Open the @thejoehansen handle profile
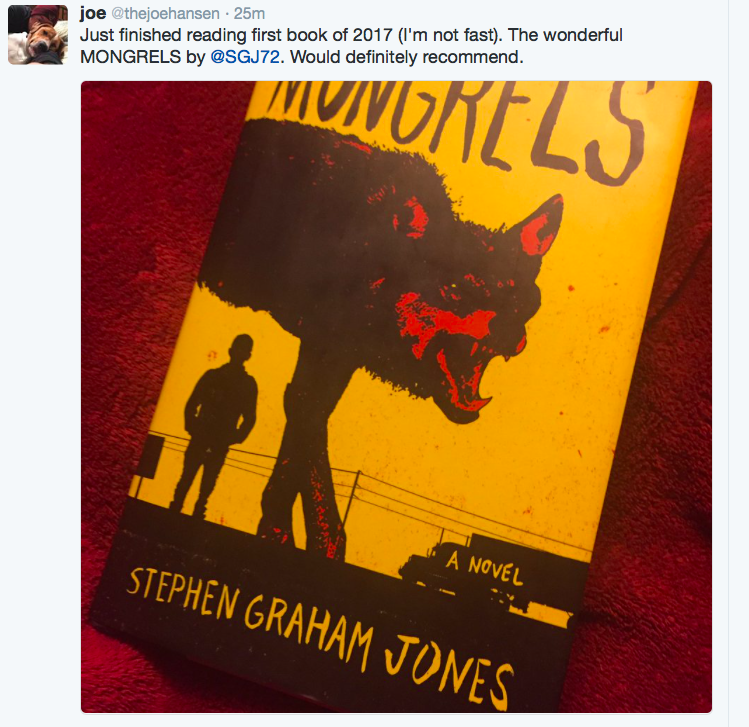Viewport: 749px width, 727px height. point(165,14)
